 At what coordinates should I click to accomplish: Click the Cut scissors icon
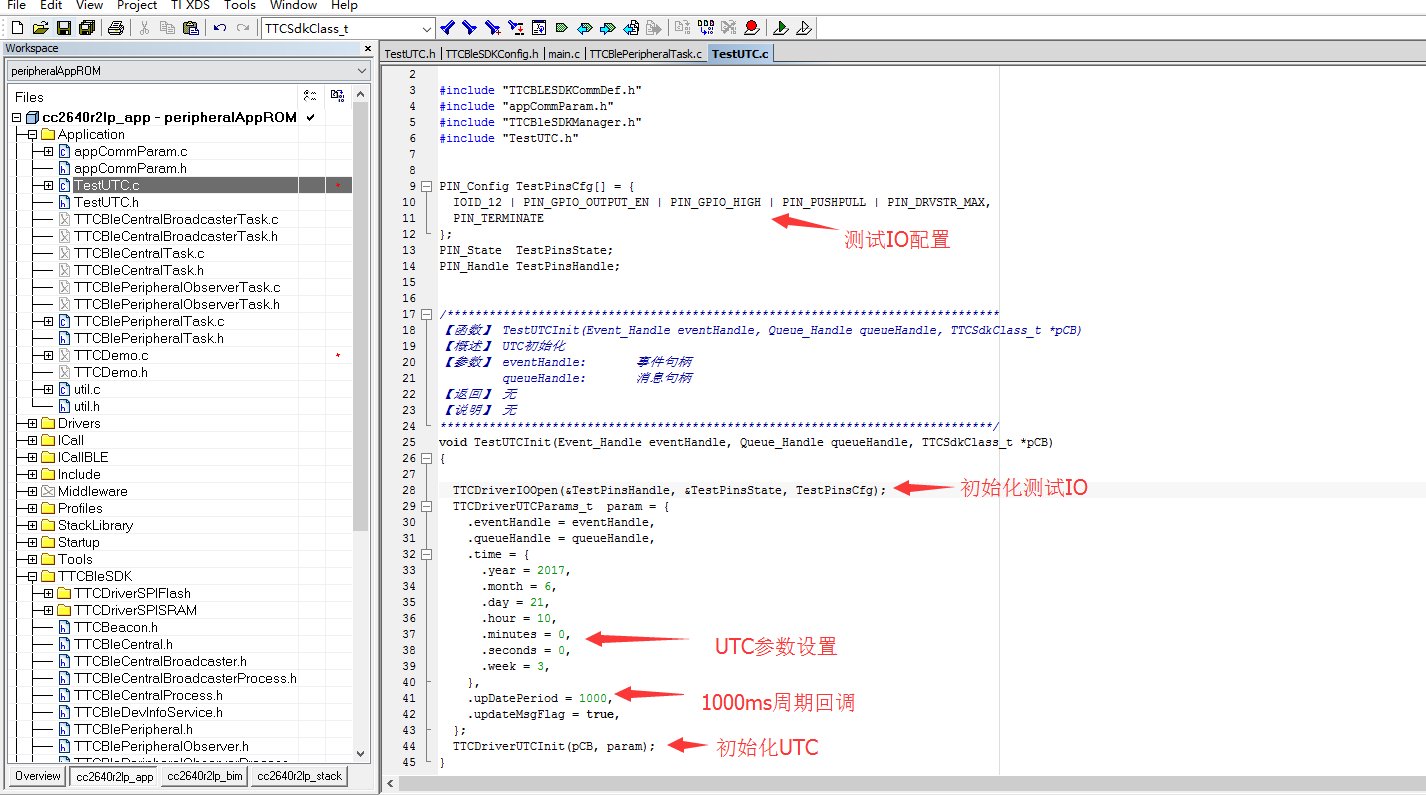[144, 28]
